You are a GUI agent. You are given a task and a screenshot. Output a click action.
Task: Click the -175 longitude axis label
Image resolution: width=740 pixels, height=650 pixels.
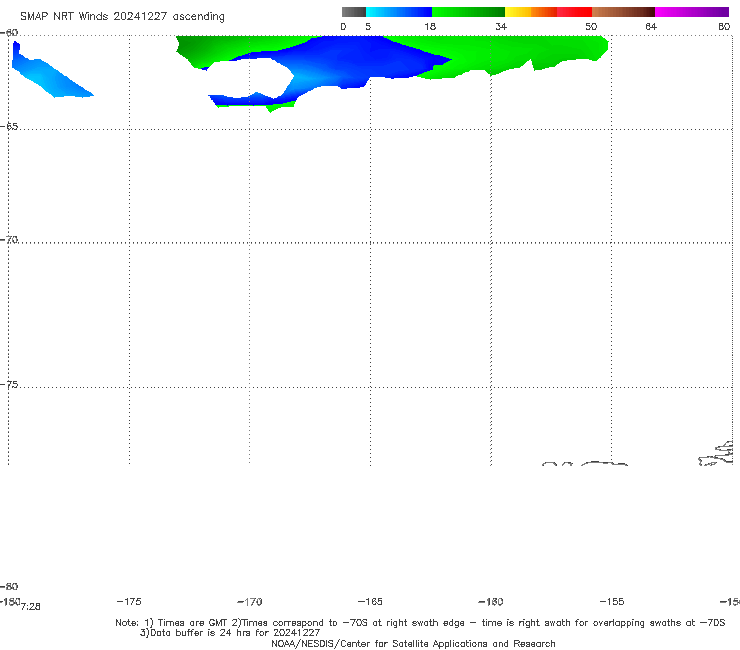(x=129, y=601)
